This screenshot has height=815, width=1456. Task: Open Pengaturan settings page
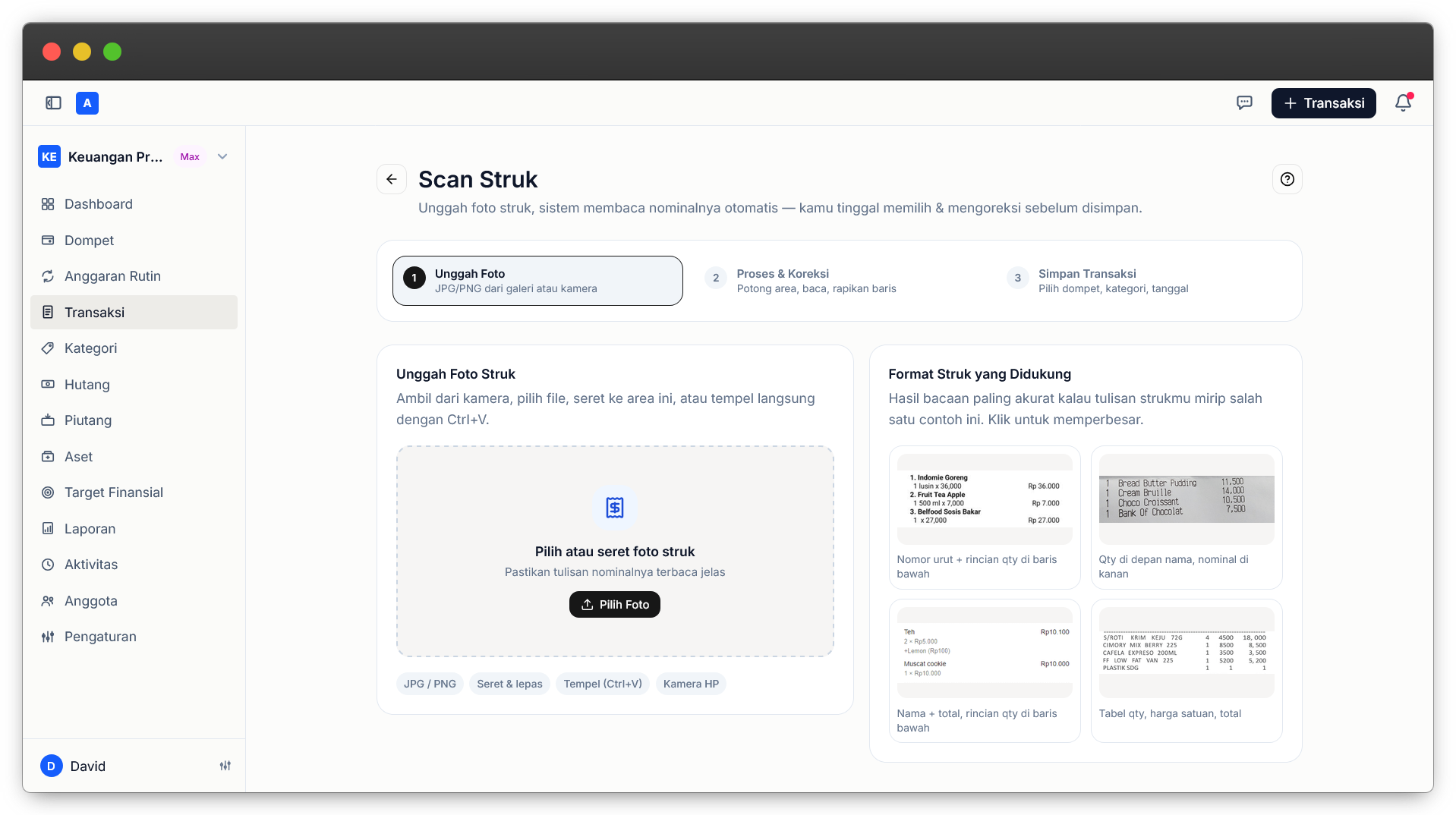tap(134, 637)
